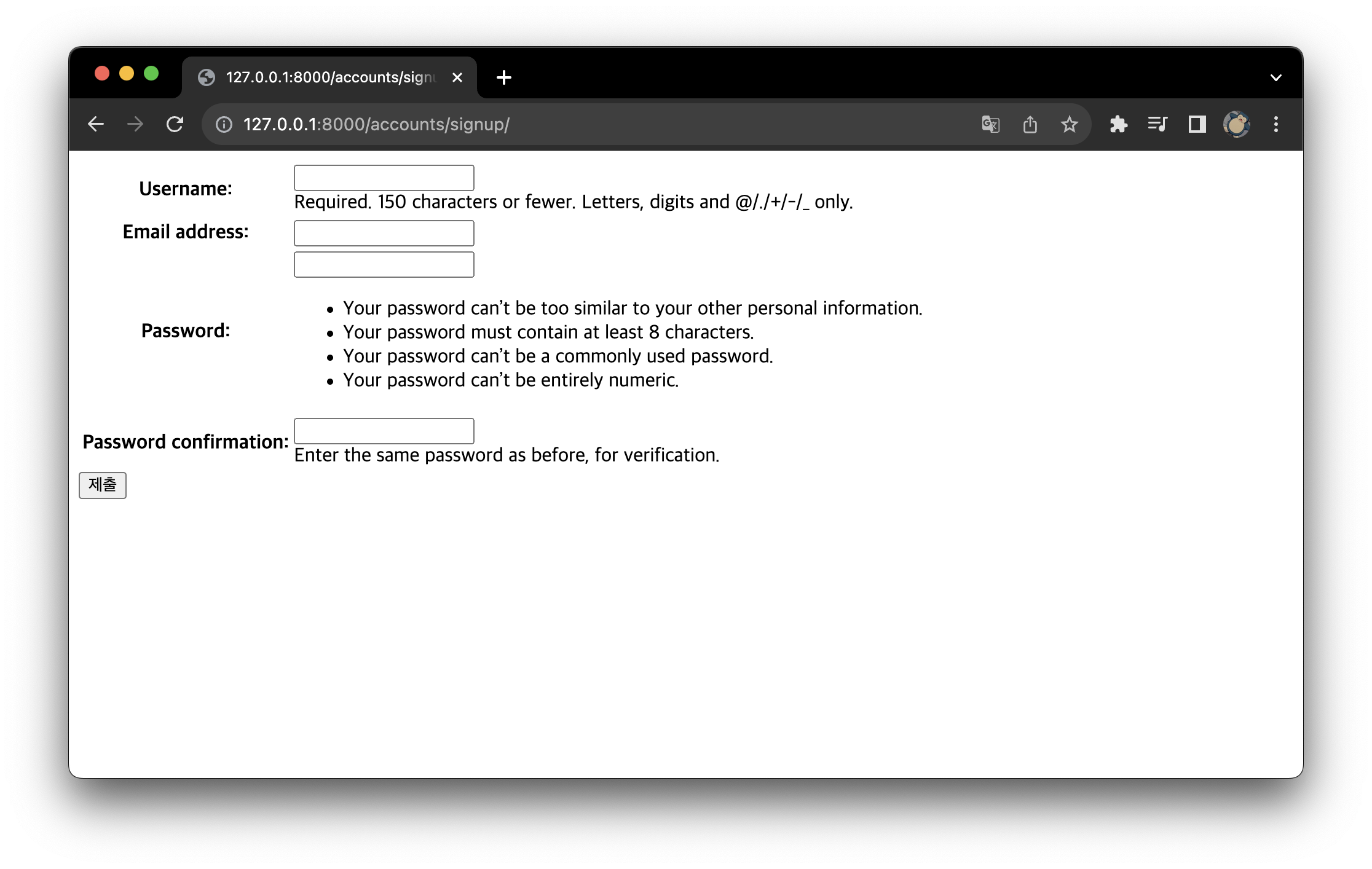Click into the Username field
1372x869 pixels.
click(x=384, y=178)
